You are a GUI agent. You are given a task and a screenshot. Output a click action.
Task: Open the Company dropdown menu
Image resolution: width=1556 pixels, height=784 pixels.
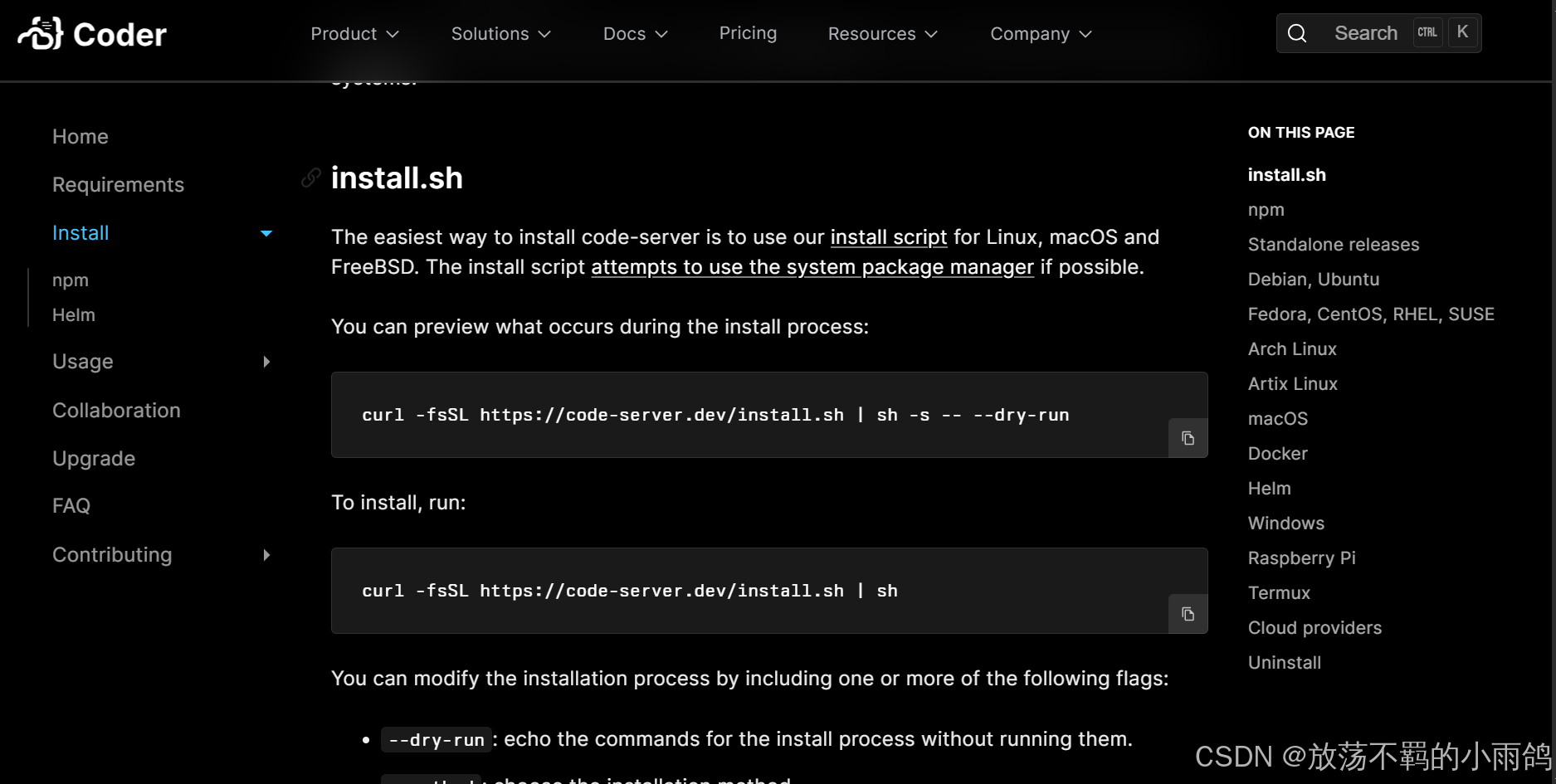click(1041, 34)
